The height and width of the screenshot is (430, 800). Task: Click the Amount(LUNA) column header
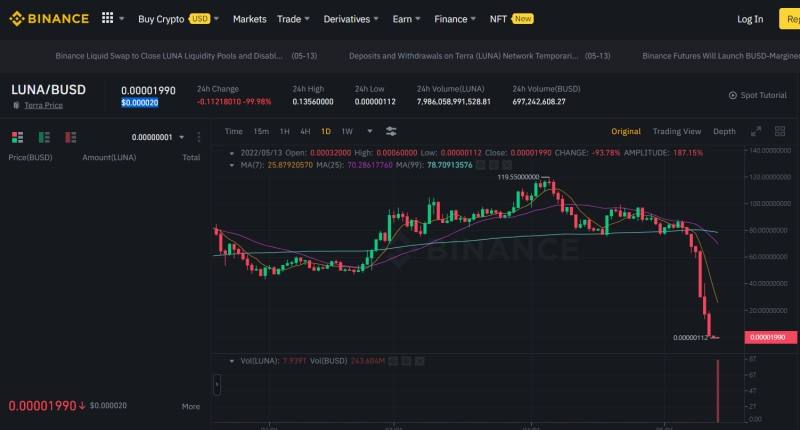tap(109, 158)
